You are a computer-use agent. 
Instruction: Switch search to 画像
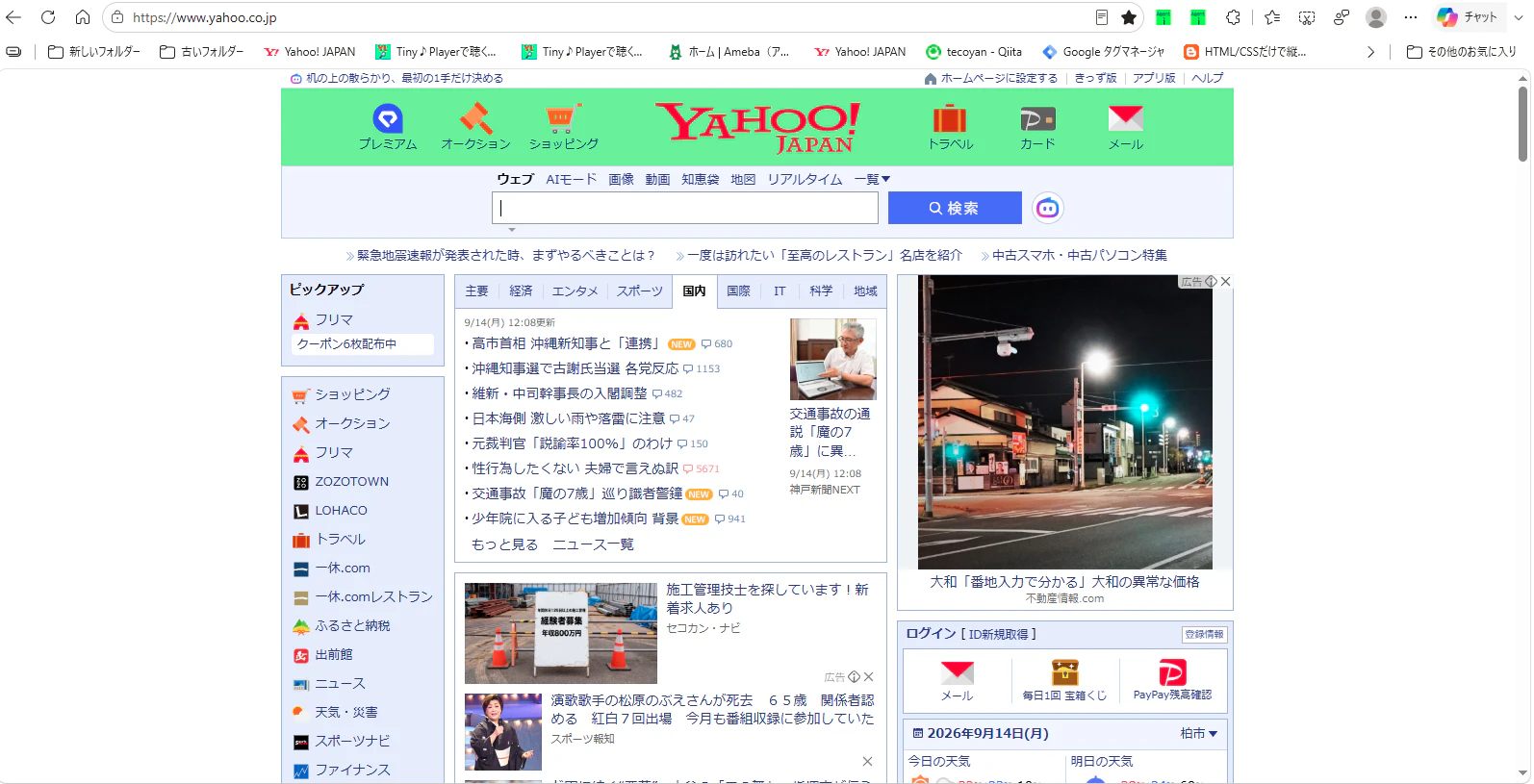[621, 179]
